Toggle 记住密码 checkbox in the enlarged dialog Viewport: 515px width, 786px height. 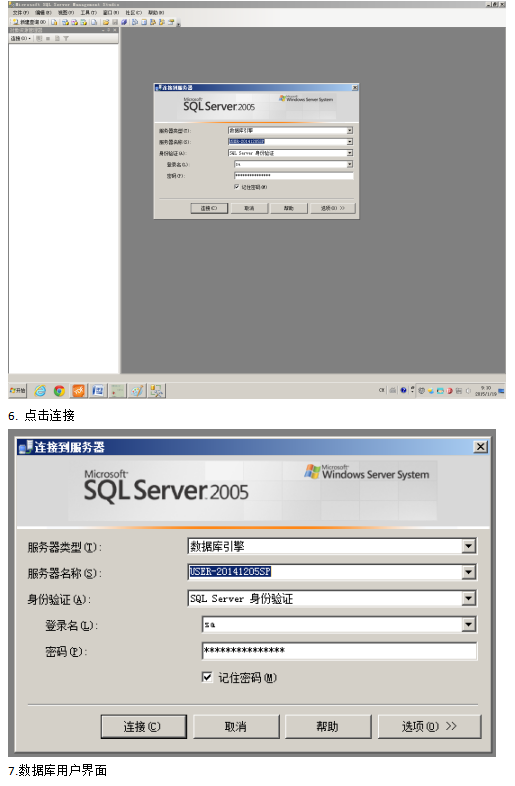point(207,677)
